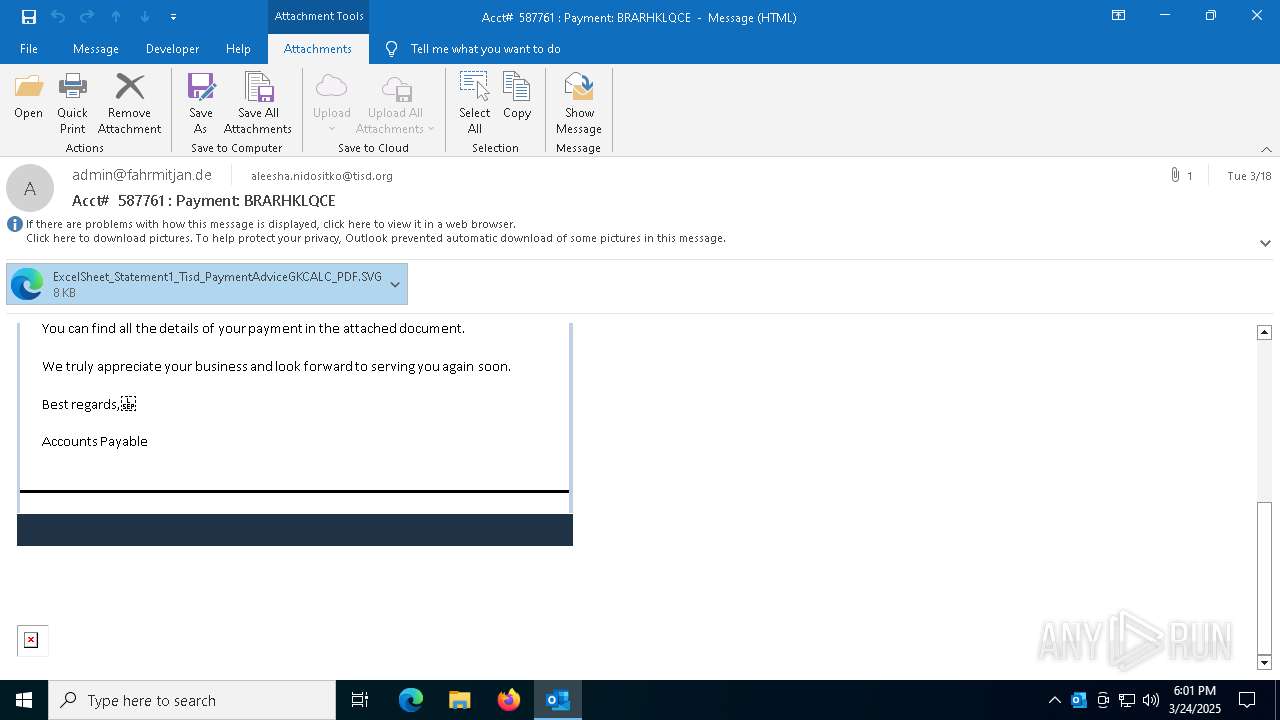1280x720 pixels.
Task: Click network icon in system tray
Action: [1127, 700]
